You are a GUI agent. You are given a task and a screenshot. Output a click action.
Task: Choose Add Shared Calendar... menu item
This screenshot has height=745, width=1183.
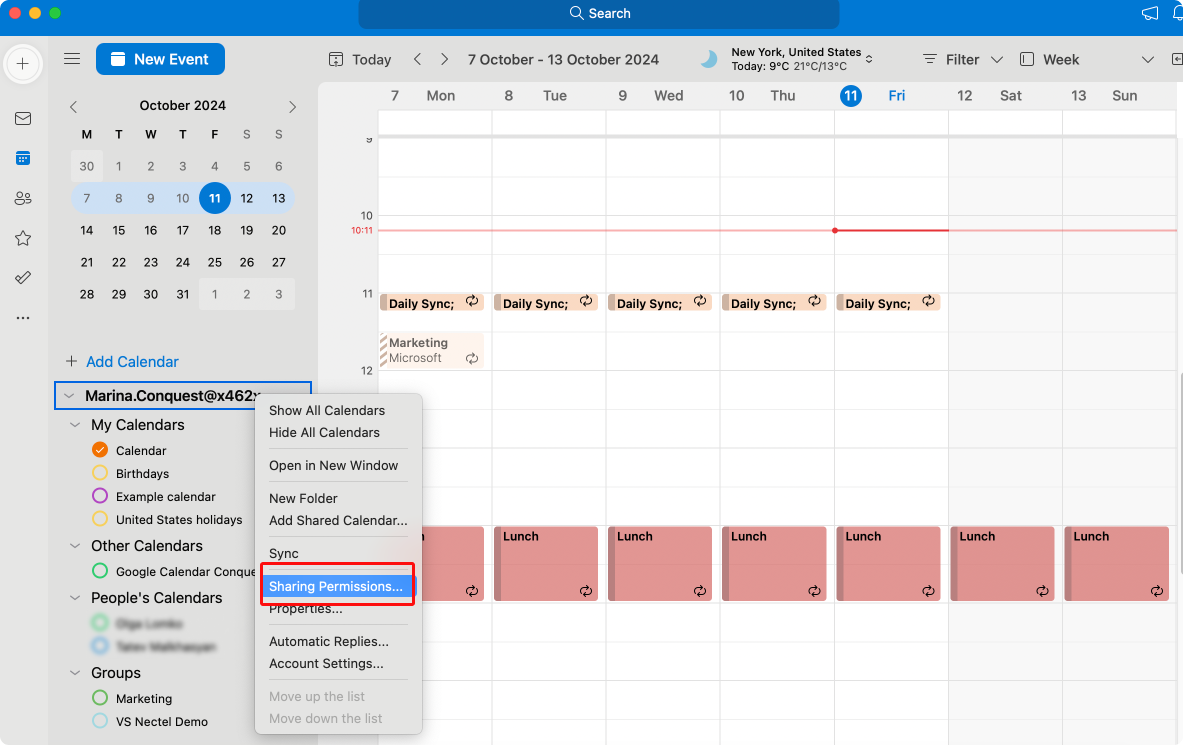pyautogui.click(x=338, y=520)
